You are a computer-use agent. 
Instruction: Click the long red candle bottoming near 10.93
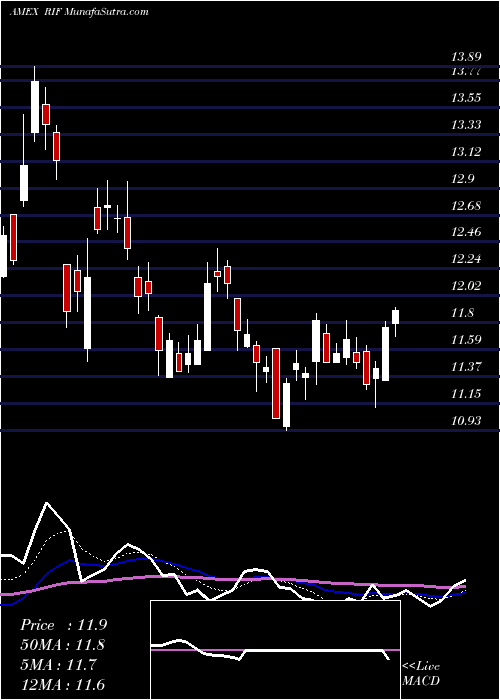coord(276,383)
